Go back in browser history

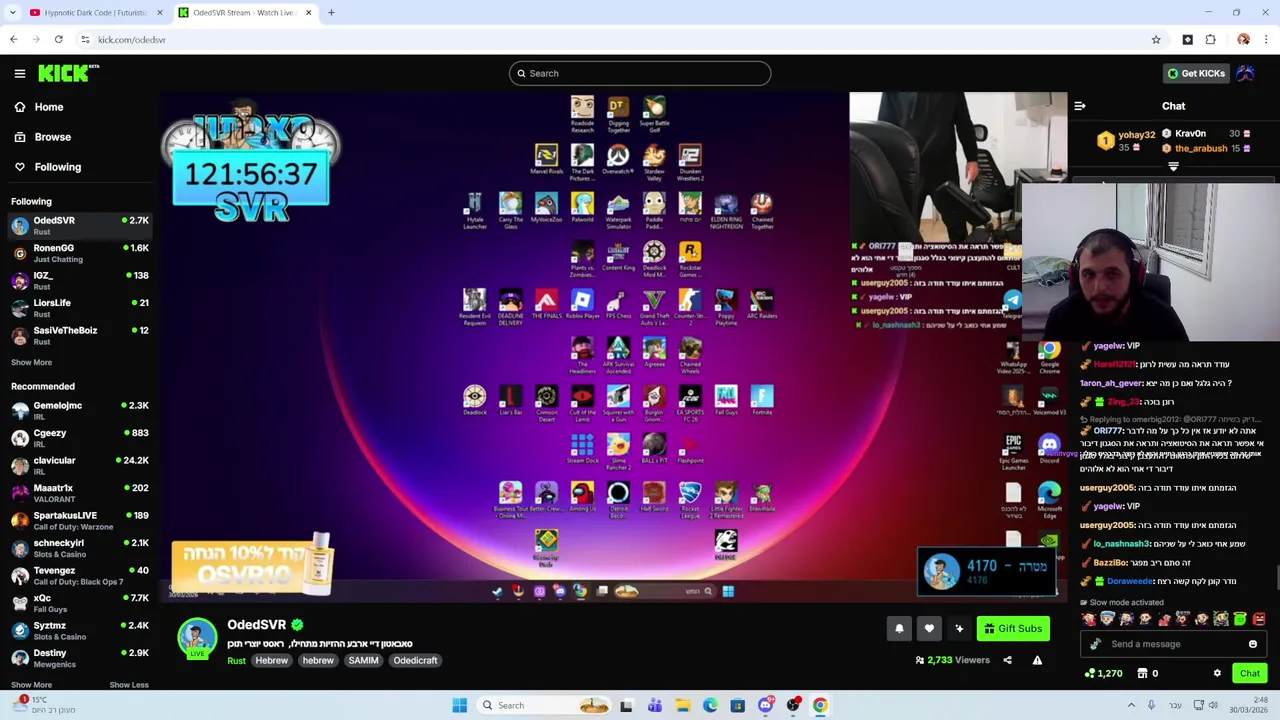point(13,39)
